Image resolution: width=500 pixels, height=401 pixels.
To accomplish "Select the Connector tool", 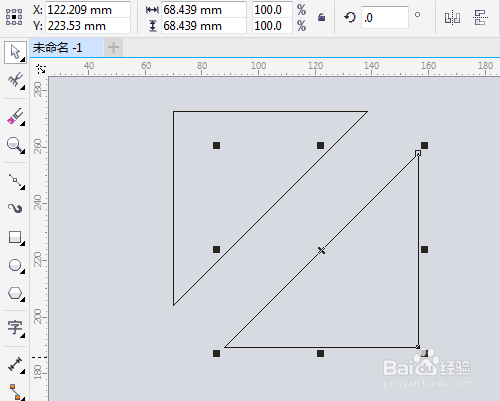I will [16, 392].
